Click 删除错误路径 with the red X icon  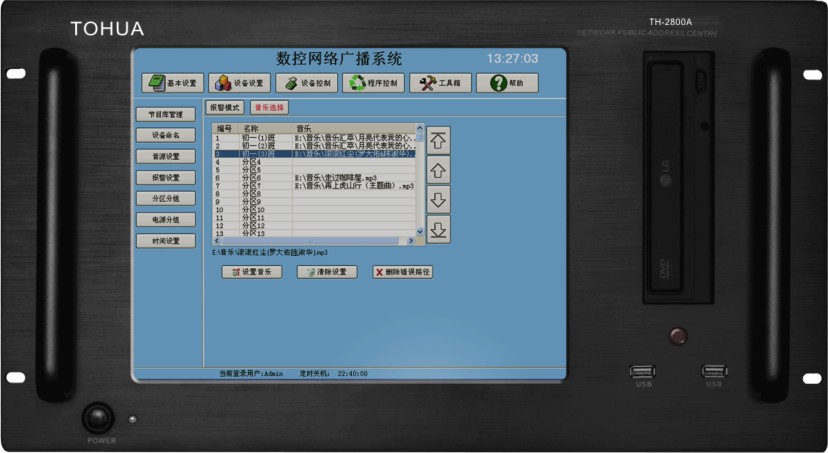click(x=402, y=272)
